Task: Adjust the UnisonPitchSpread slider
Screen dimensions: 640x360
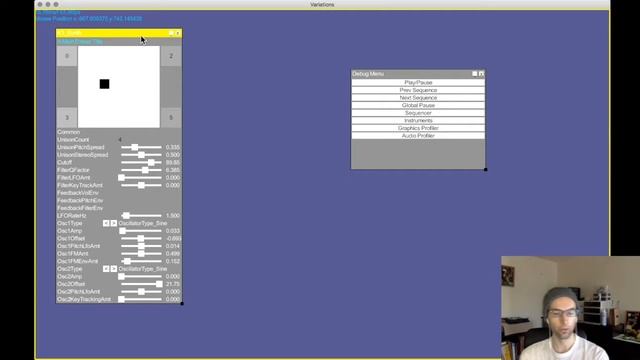Action: coord(141,147)
